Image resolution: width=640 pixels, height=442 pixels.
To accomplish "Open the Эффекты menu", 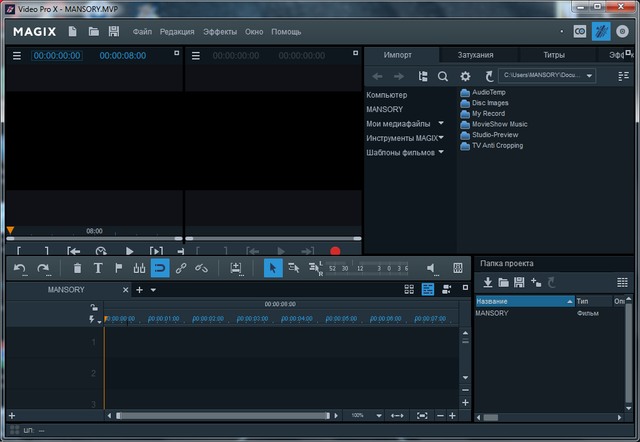I will coord(220,32).
